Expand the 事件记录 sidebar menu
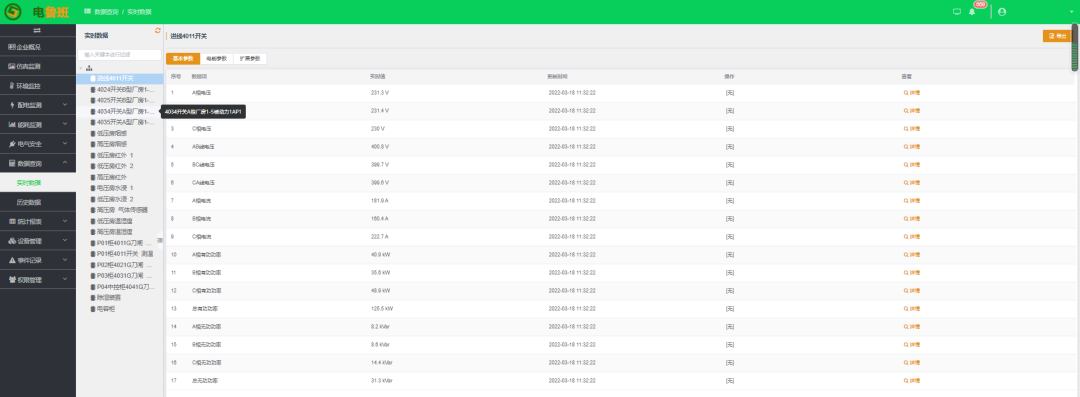This screenshot has height=397, width=1080. [38, 261]
